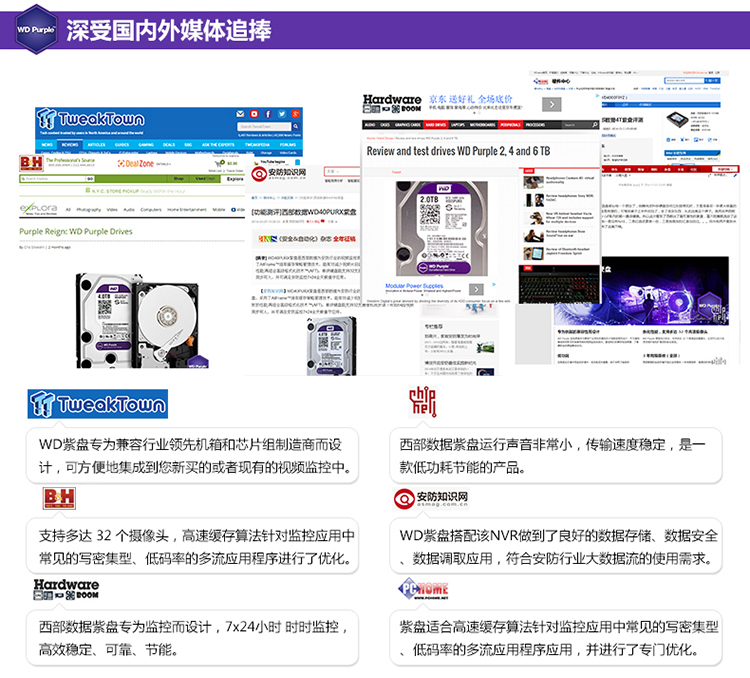This screenshot has height=678, width=750.
Task: Click the 2.0TB WD Purple drive image
Action: click(x=441, y=229)
